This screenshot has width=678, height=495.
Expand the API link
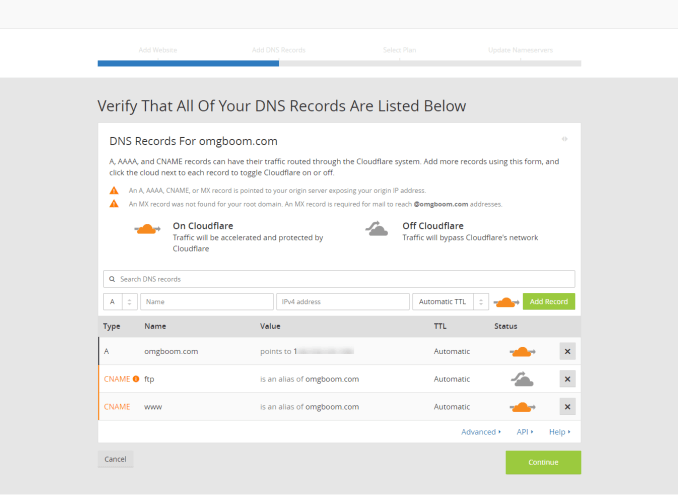525,432
